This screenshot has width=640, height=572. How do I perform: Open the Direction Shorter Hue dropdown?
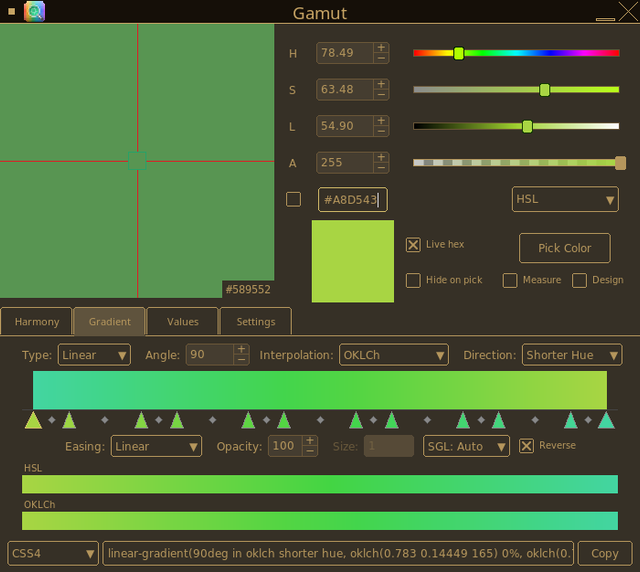pos(572,355)
